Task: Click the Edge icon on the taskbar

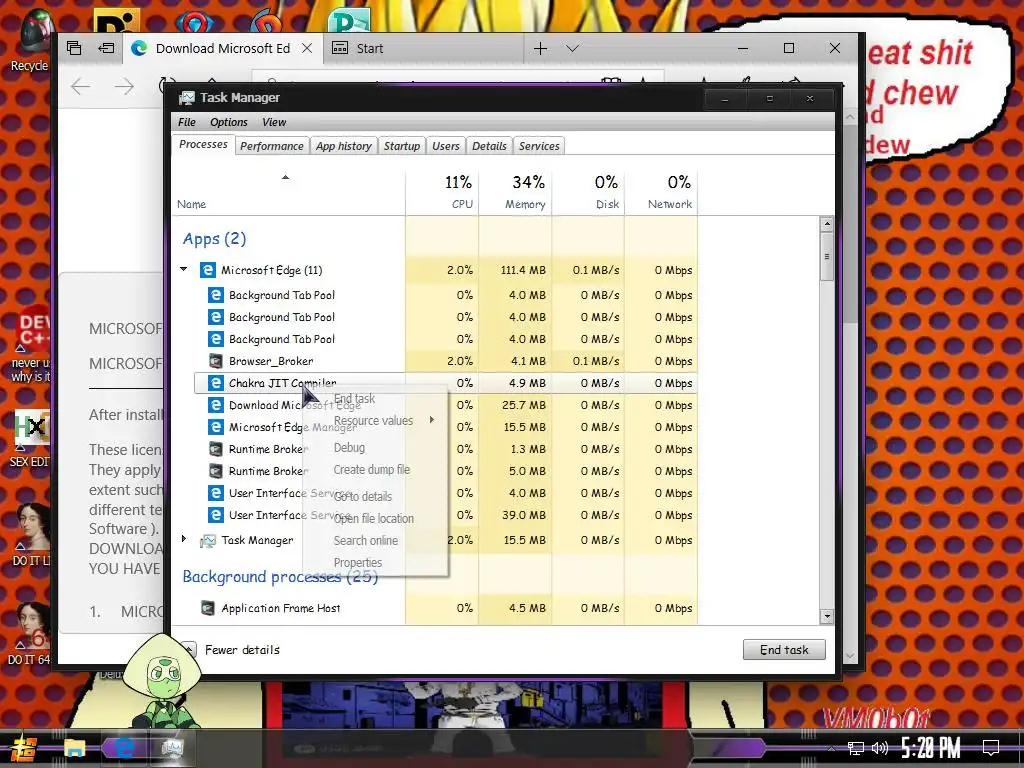Action: (124, 748)
